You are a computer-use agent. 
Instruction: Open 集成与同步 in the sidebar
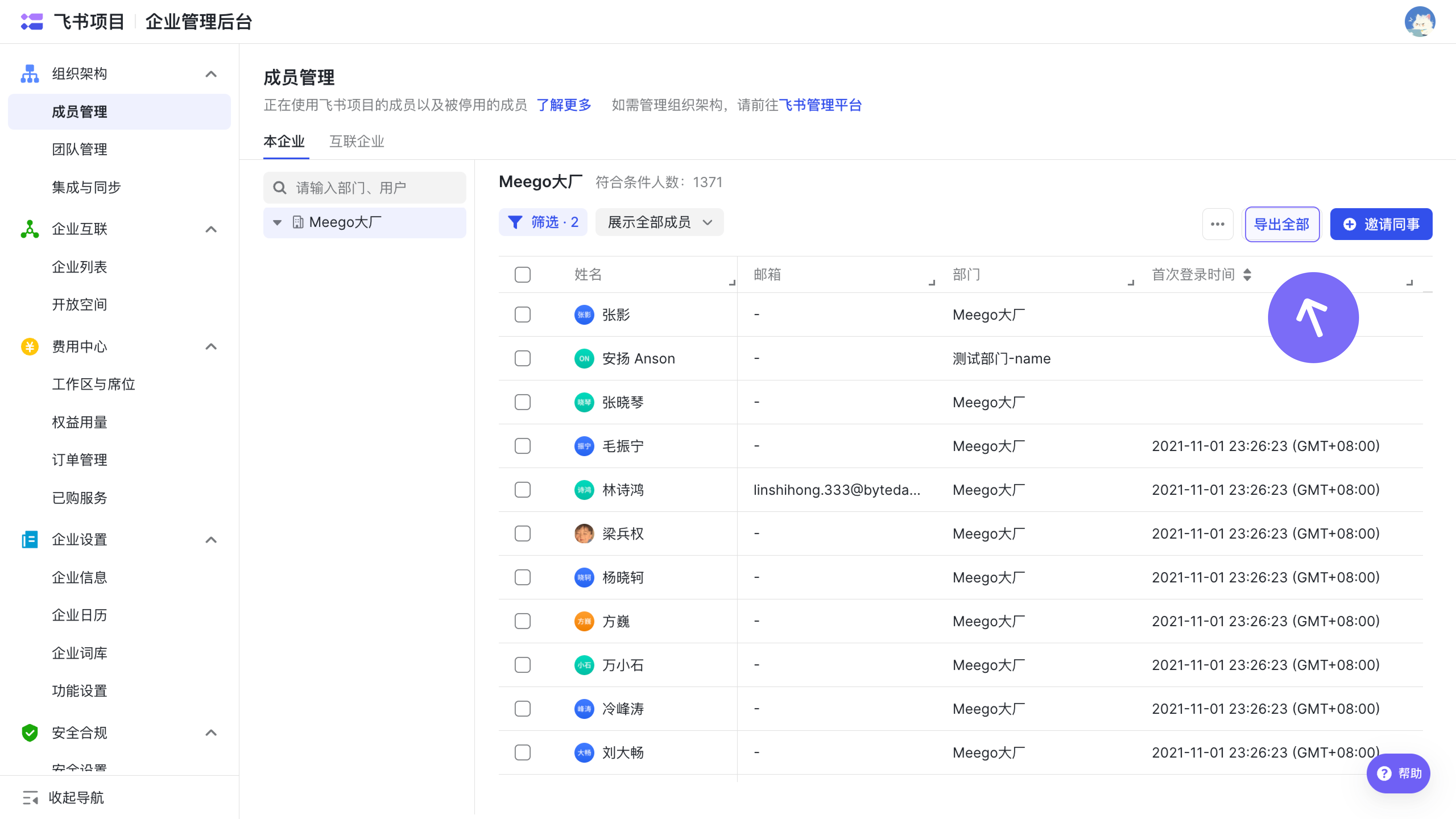point(86,187)
